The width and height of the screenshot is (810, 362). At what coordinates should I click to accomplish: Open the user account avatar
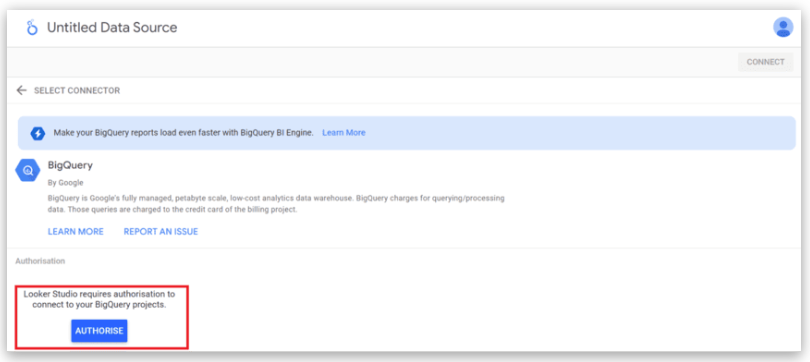(783, 27)
